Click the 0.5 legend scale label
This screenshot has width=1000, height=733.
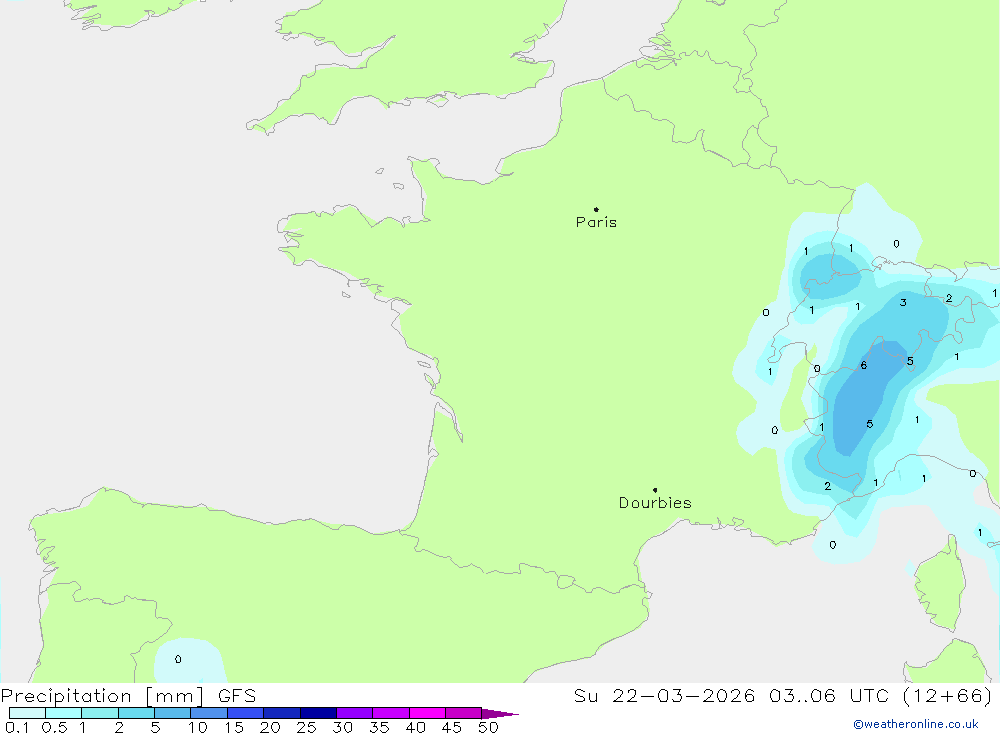coord(54,727)
